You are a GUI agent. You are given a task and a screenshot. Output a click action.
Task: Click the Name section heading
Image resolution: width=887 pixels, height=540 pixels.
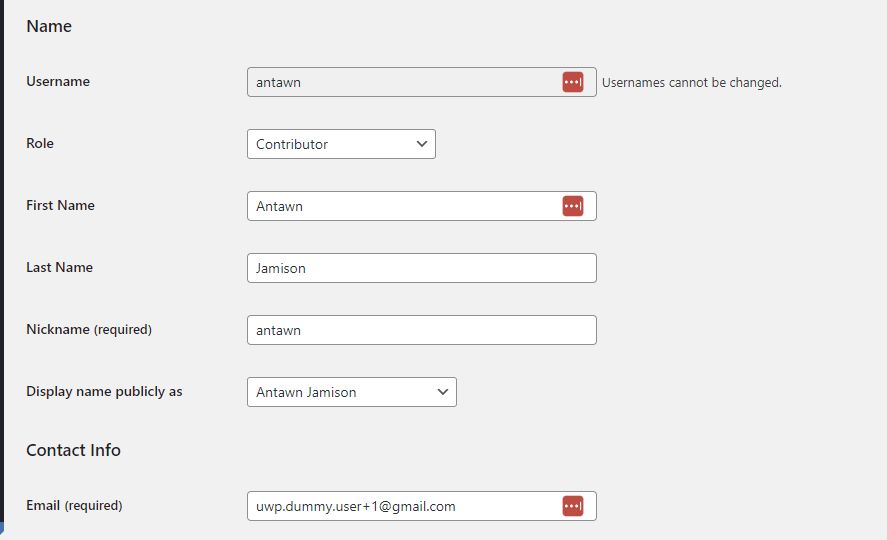[49, 27]
